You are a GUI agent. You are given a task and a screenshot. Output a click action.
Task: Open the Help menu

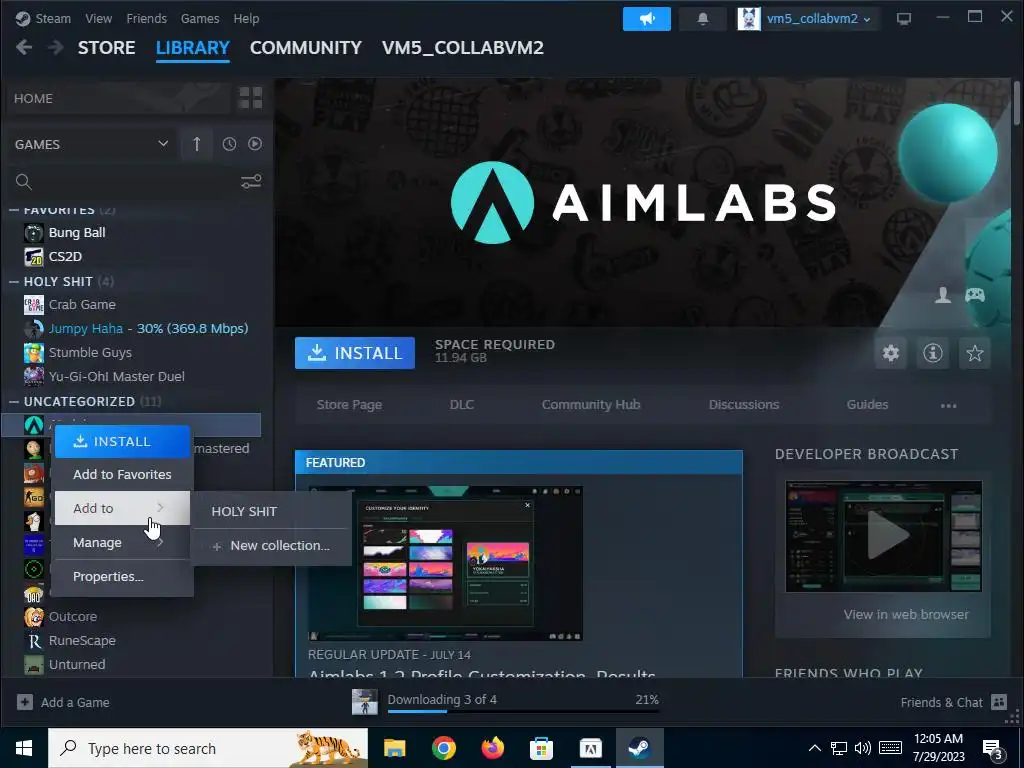coord(246,19)
